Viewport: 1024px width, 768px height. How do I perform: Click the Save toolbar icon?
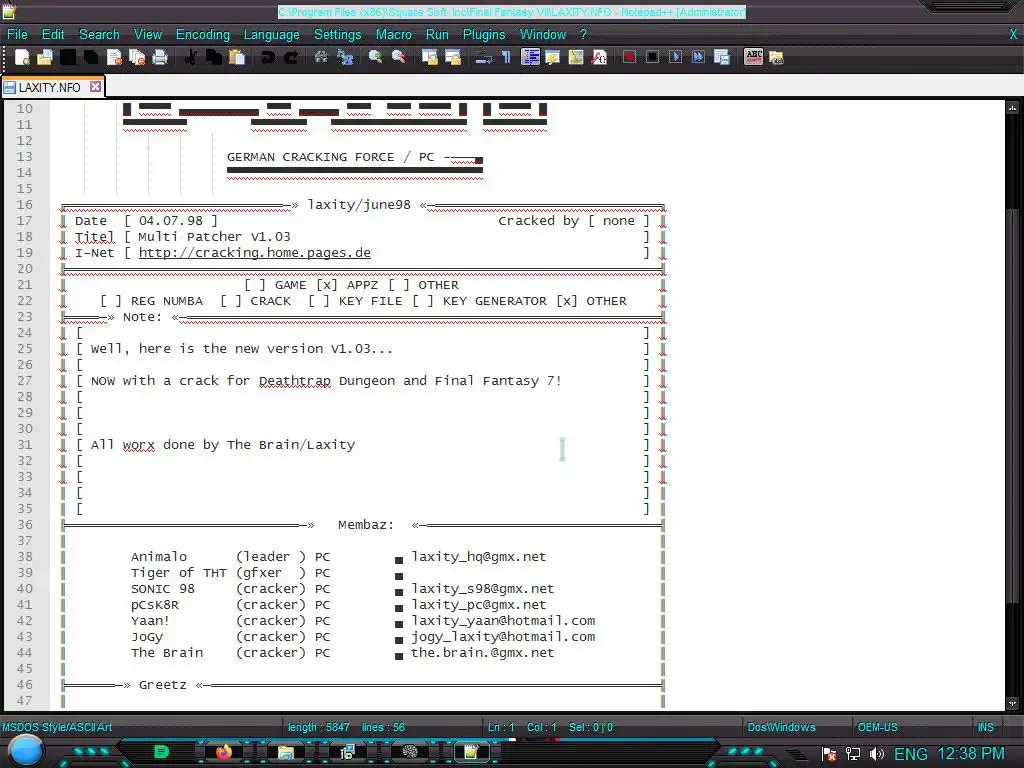click(68, 57)
